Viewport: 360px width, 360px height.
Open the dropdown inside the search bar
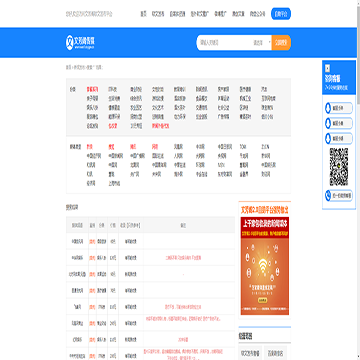262,43
